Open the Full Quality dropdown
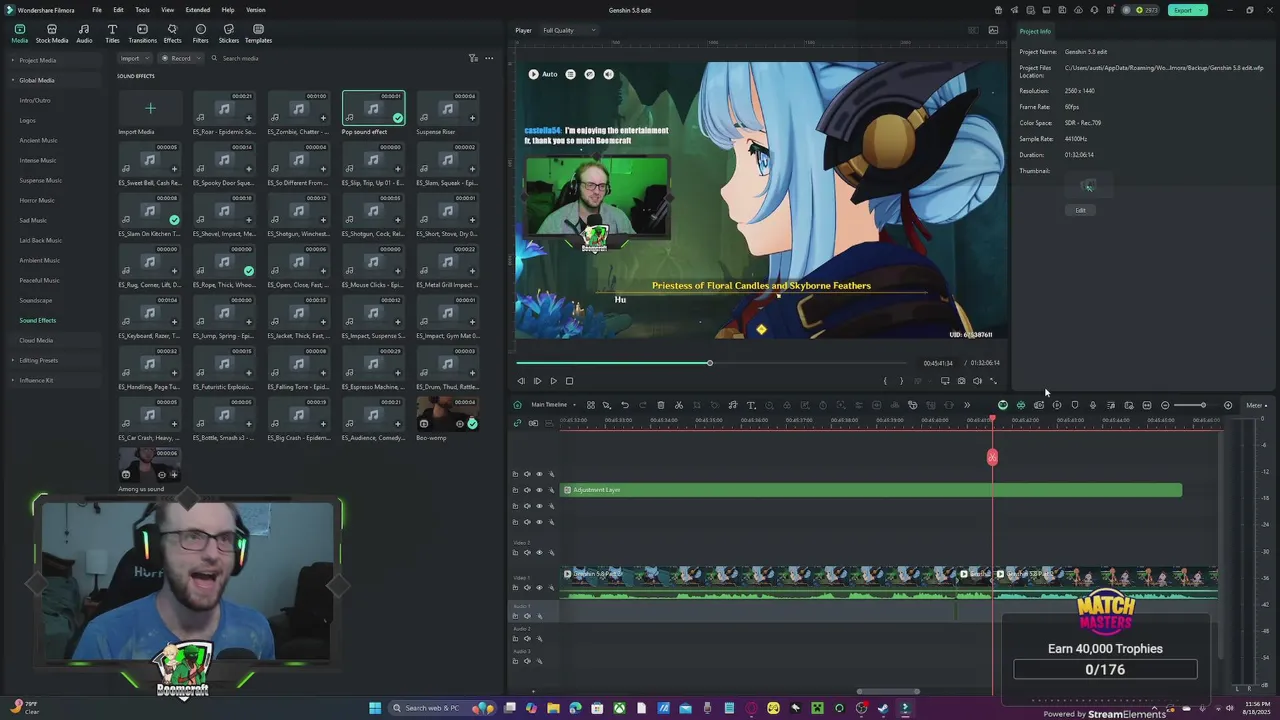Image resolution: width=1280 pixels, height=720 pixels. click(568, 30)
